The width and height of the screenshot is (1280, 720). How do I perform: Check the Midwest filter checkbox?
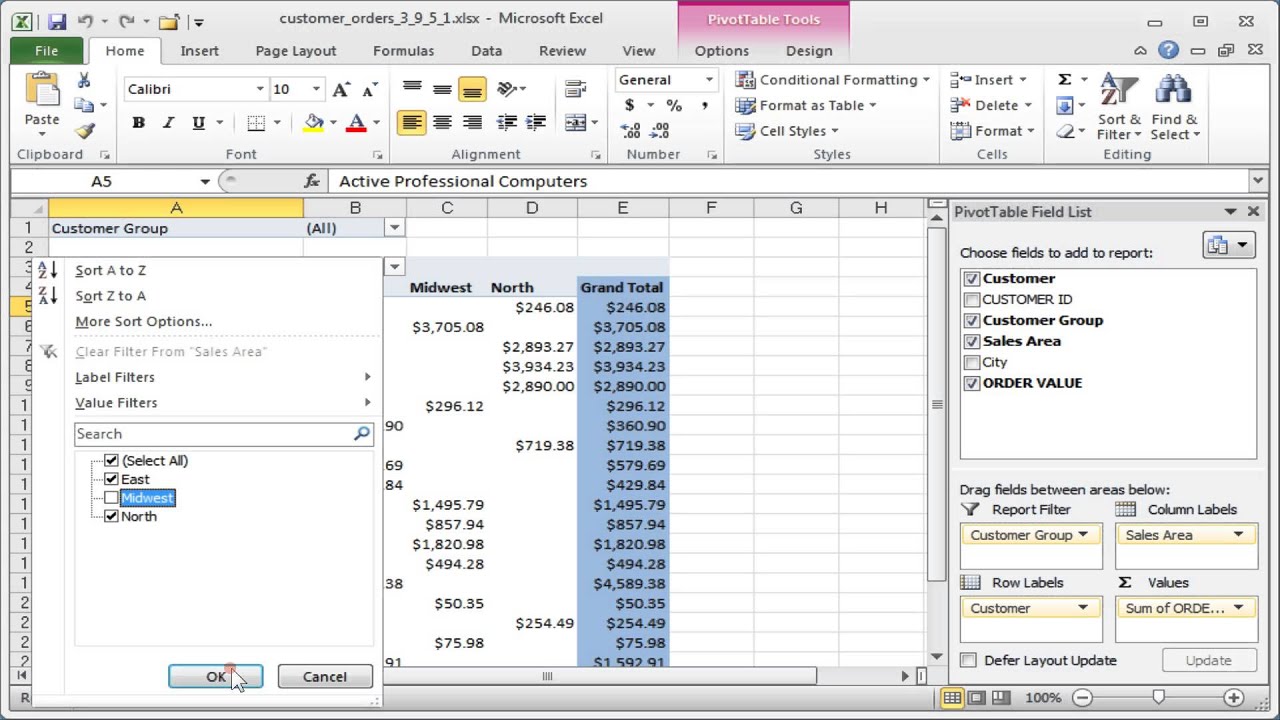[x=111, y=498]
